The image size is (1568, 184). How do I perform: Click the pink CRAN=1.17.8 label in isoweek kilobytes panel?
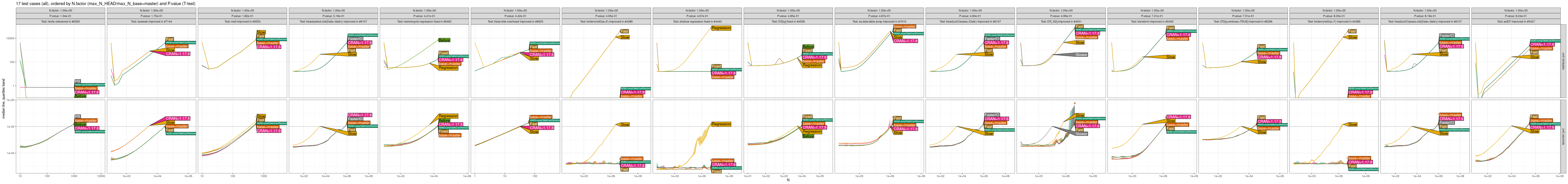click(178, 54)
